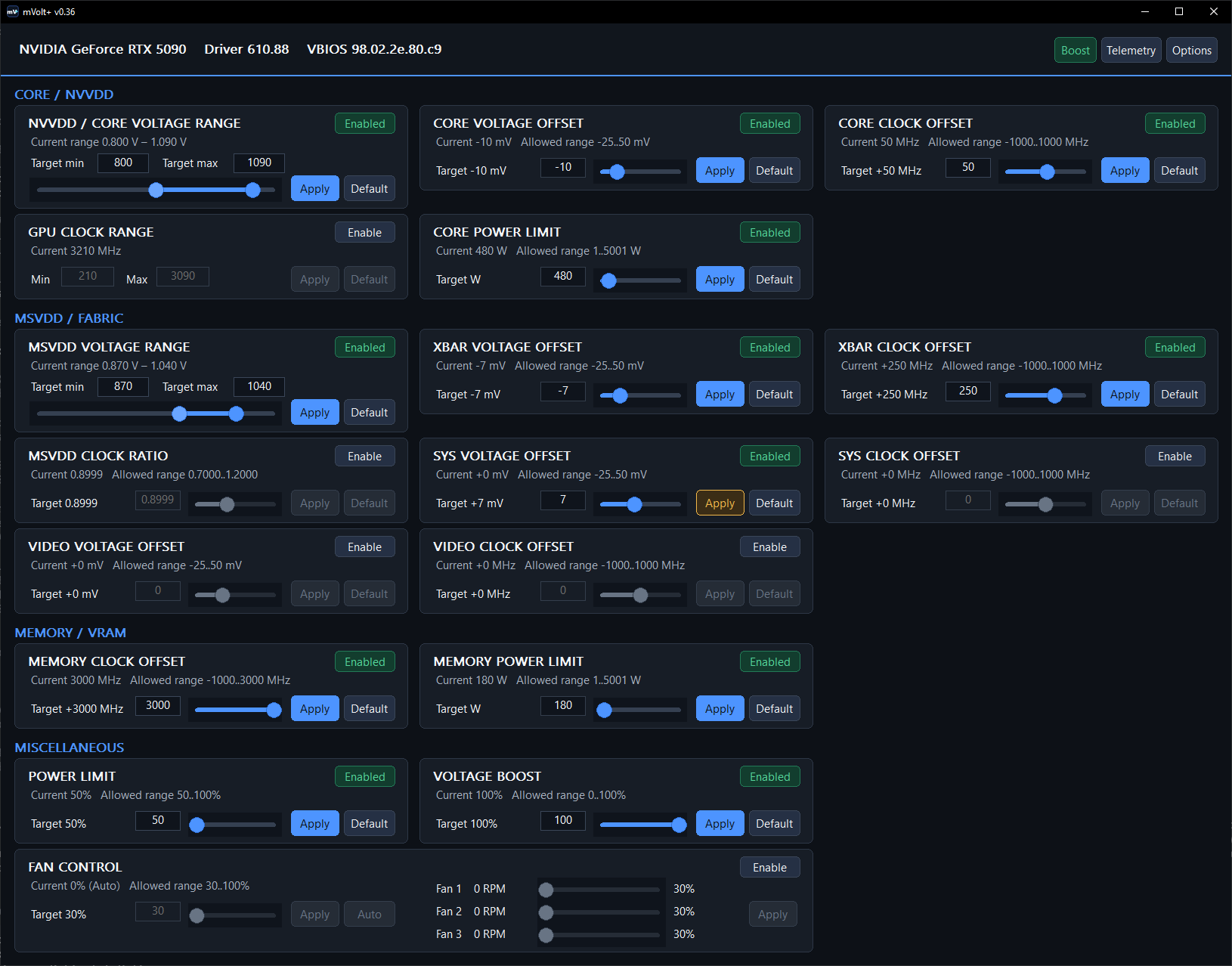Click the Core Power Limit field showing 480
1232x966 pixels.
563,276
